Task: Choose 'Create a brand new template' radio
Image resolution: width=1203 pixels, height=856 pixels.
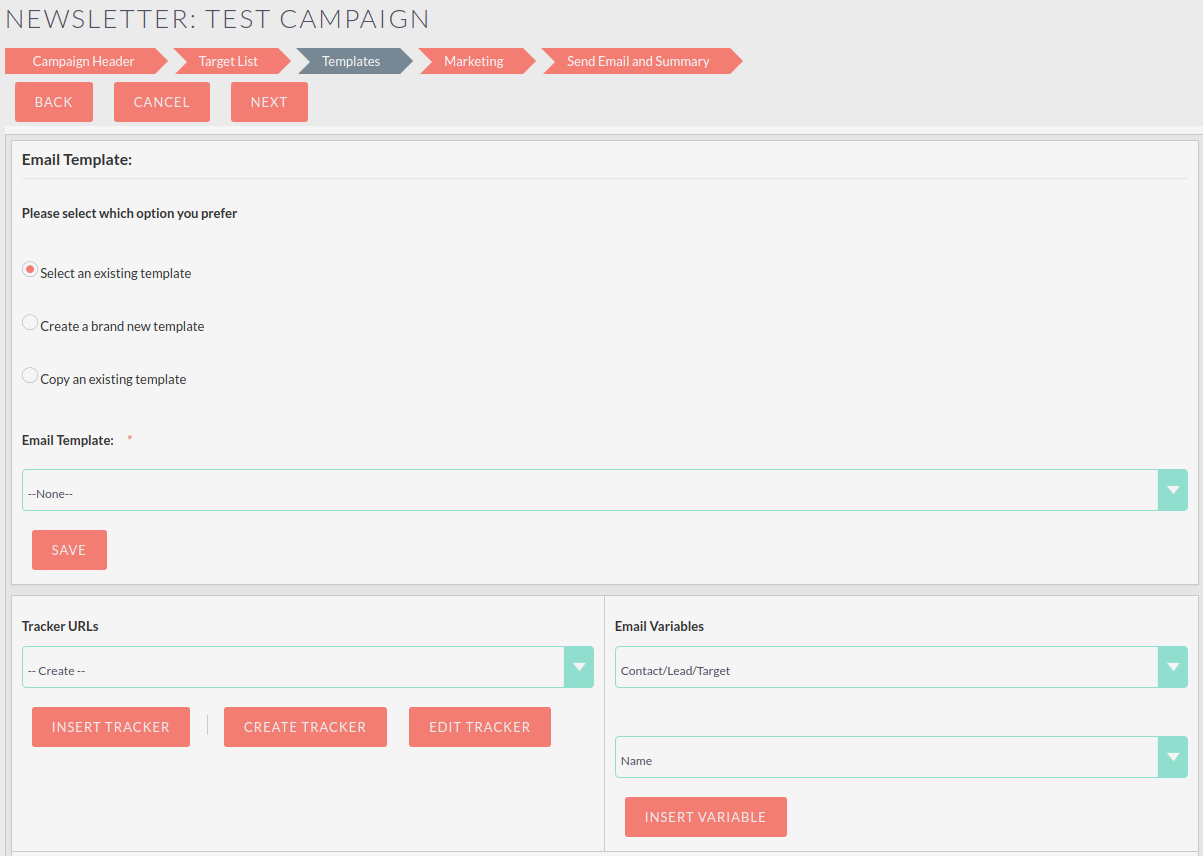Action: click(30, 323)
